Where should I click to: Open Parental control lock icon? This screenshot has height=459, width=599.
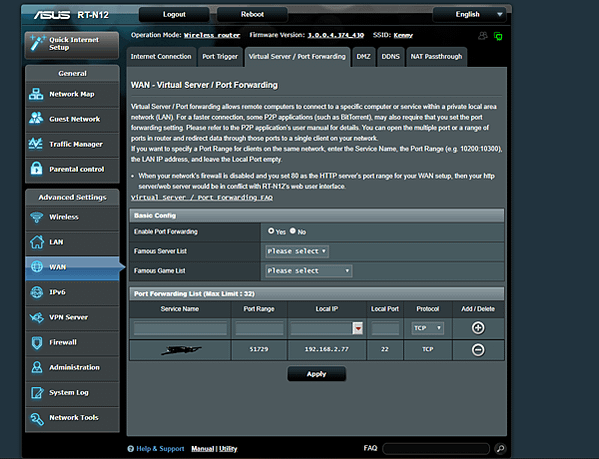(x=37, y=168)
